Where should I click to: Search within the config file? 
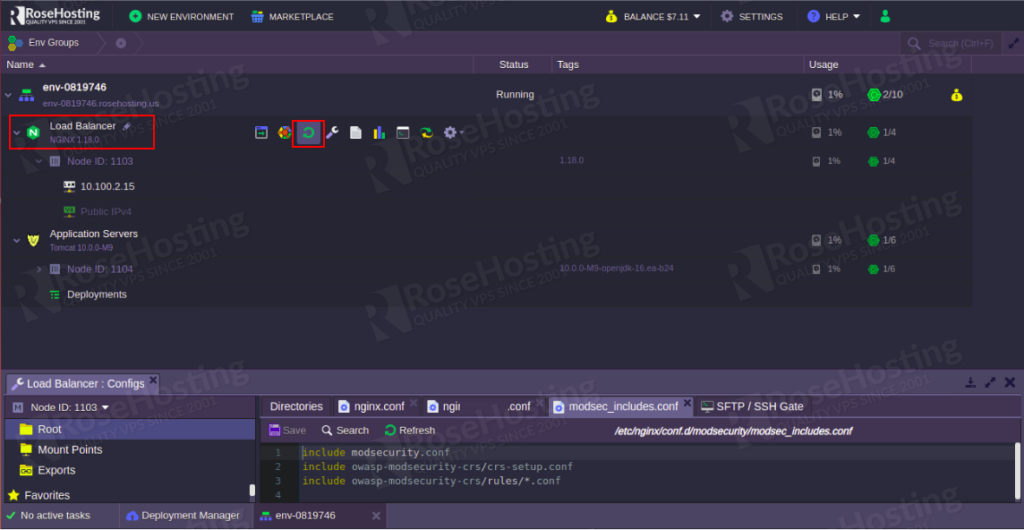(345, 430)
